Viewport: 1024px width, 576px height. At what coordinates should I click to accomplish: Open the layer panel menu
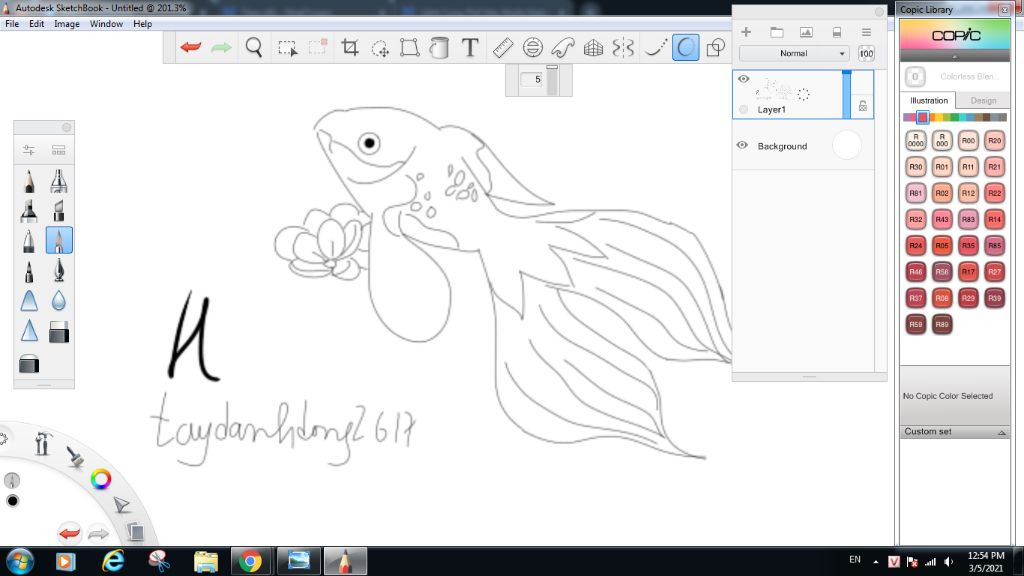(x=866, y=32)
